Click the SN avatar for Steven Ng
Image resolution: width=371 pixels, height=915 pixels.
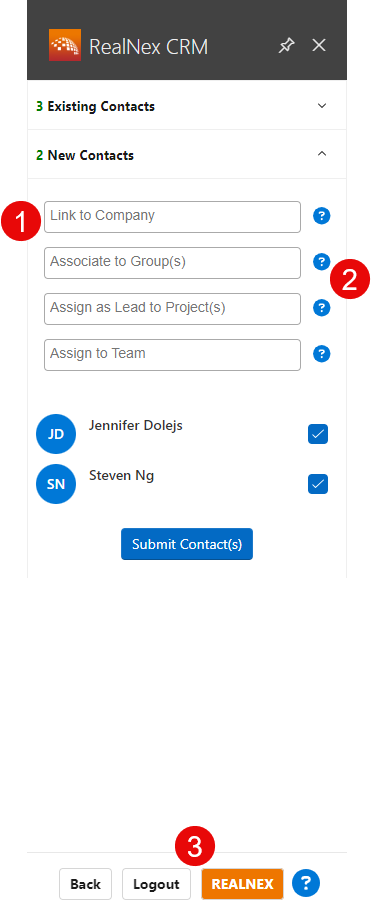56,484
